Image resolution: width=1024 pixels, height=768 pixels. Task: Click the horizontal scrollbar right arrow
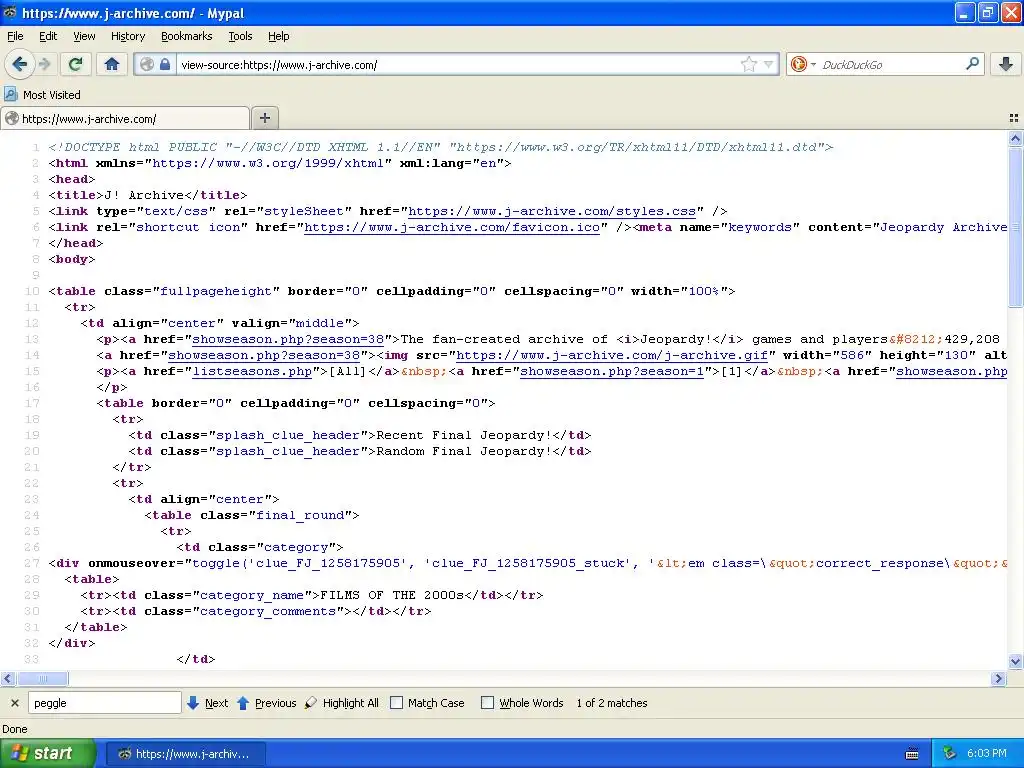pos(998,679)
